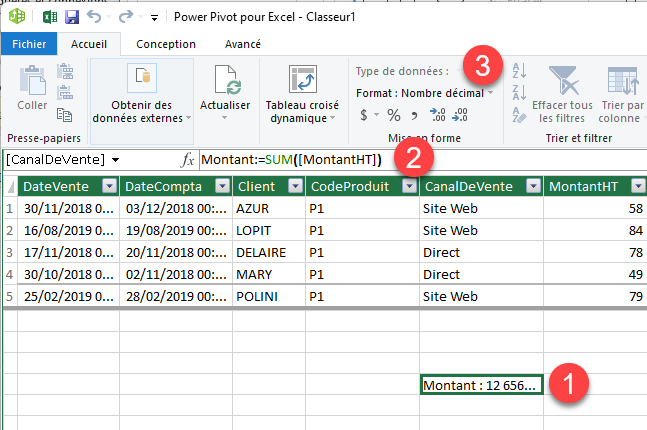Viewport: 647px width, 430px height.
Task: Apply percentage format
Action: [394, 115]
